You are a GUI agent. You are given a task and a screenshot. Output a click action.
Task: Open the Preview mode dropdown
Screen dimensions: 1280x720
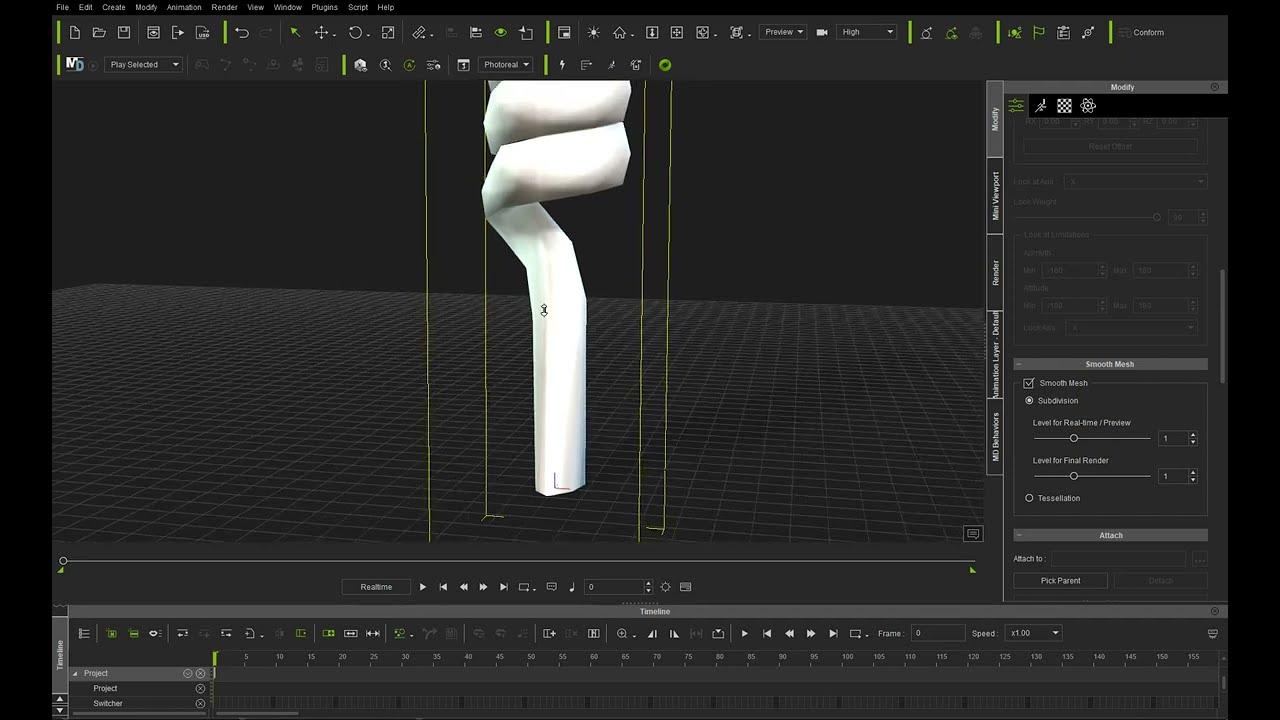coord(783,32)
